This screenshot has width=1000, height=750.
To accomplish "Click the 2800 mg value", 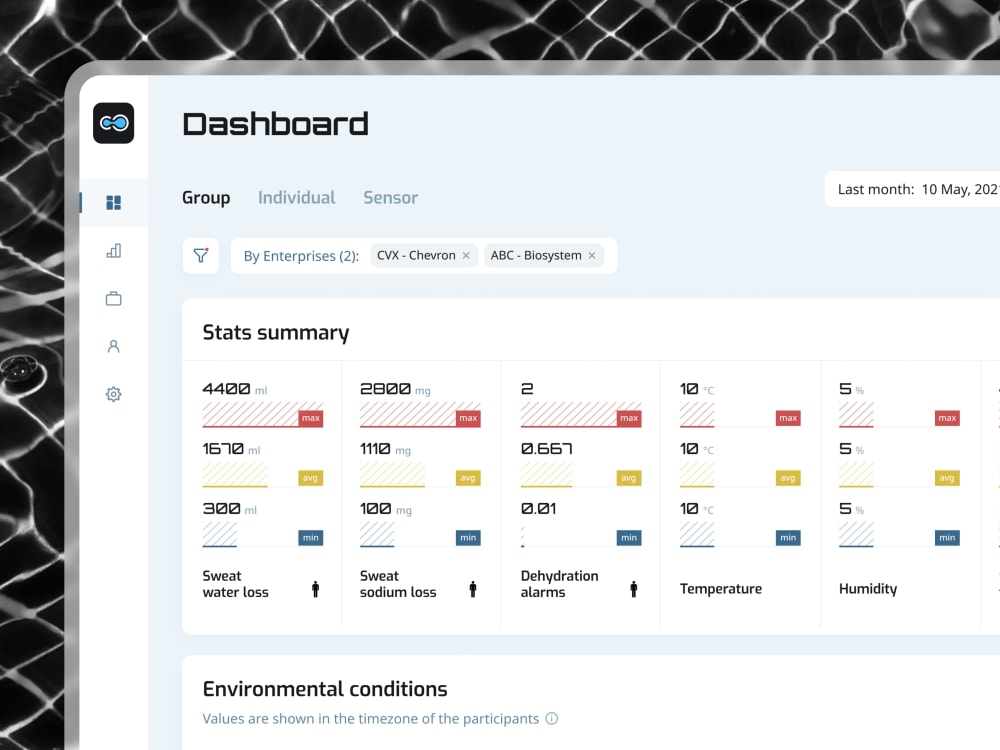I will click(x=395, y=389).
